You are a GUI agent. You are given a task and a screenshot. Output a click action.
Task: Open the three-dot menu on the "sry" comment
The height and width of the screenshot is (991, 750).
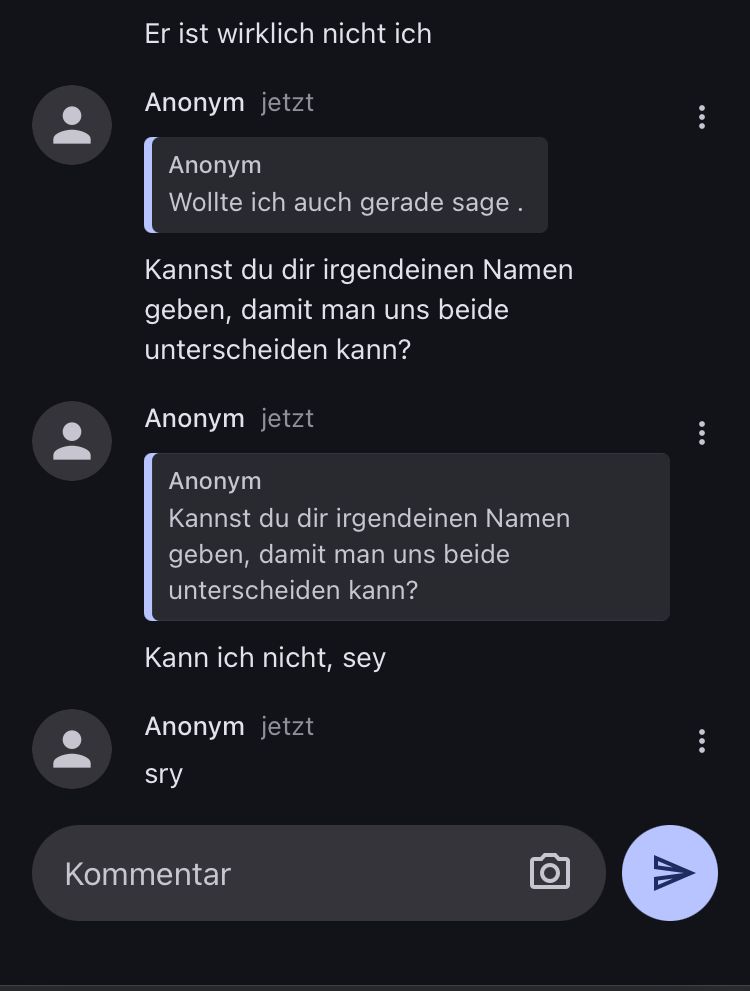pyautogui.click(x=702, y=741)
